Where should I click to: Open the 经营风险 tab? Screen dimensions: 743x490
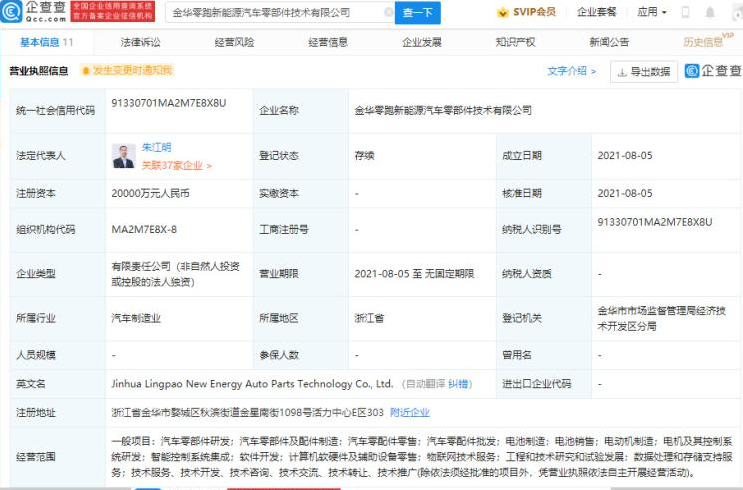click(x=233, y=42)
